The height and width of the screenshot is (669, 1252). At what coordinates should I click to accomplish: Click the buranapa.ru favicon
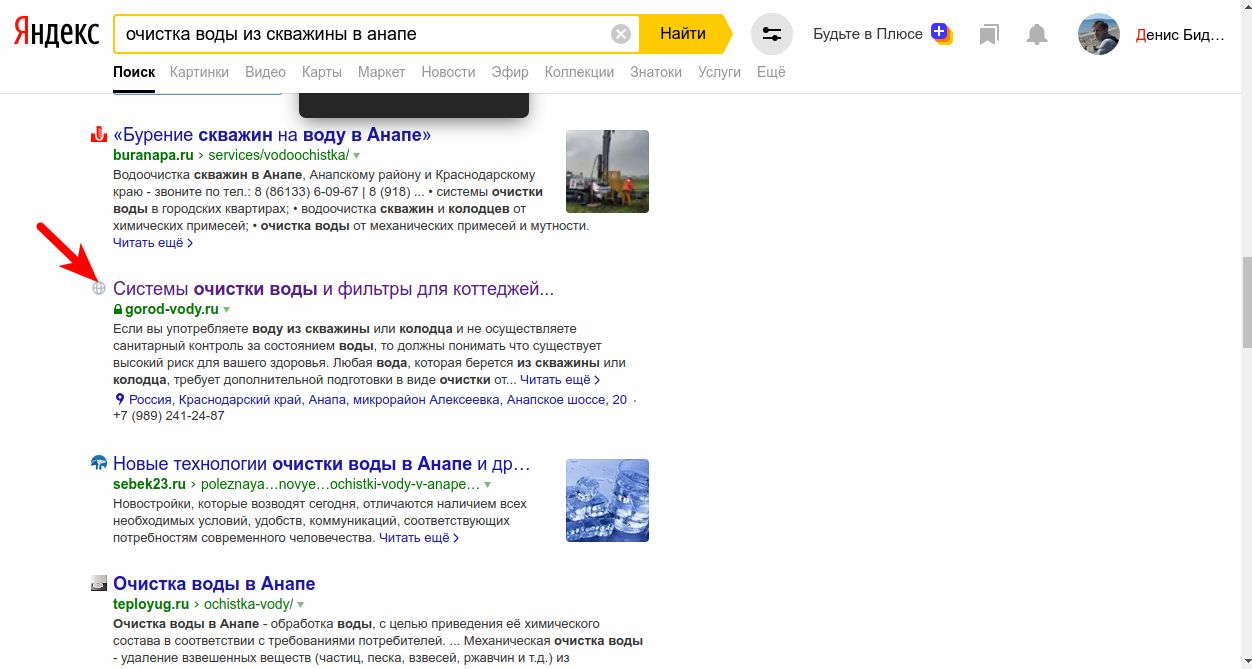point(99,134)
